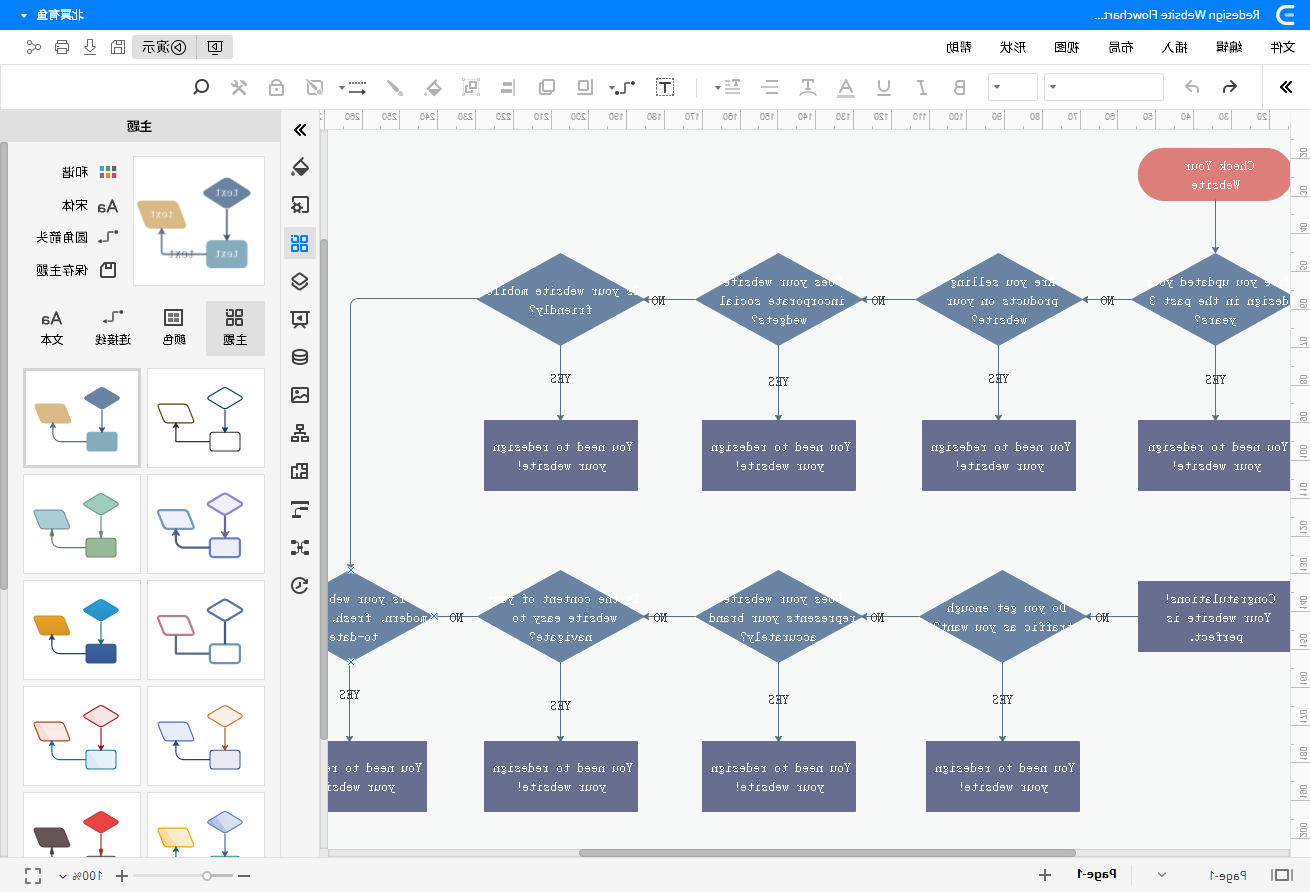1310x892 pixels.
Task: Select the fill bucket icon in toolbar
Action: click(x=432, y=87)
